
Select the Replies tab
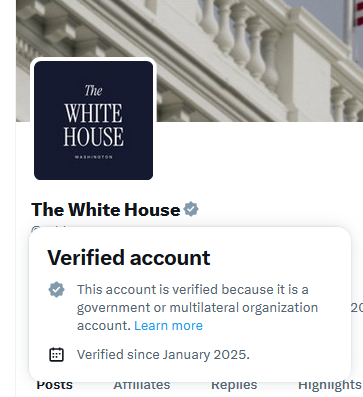tap(234, 385)
